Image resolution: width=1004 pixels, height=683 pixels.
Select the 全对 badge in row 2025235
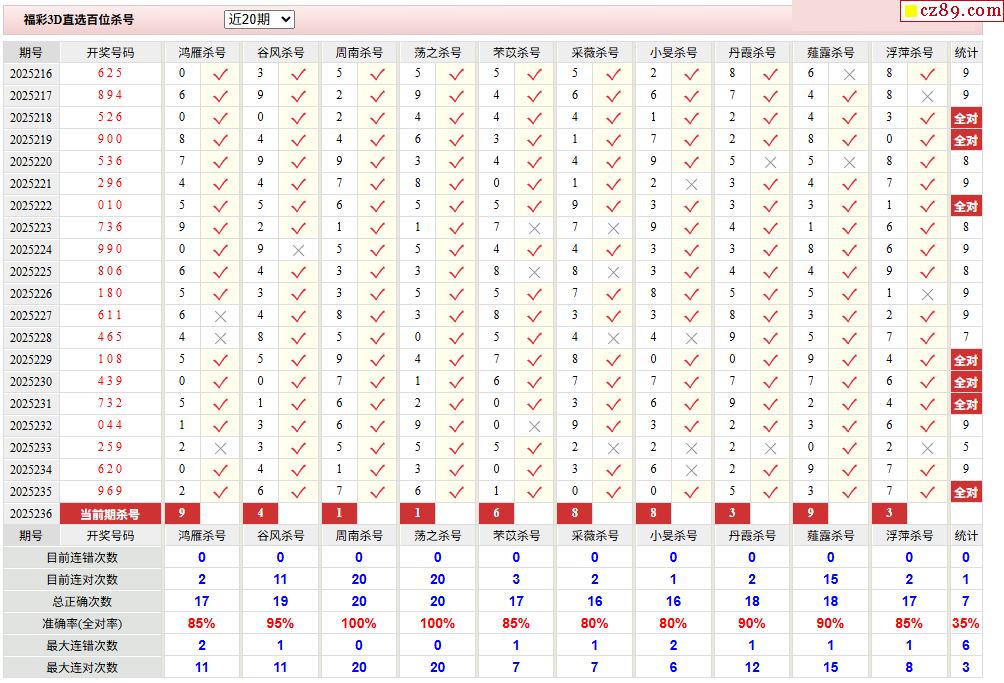(966, 492)
